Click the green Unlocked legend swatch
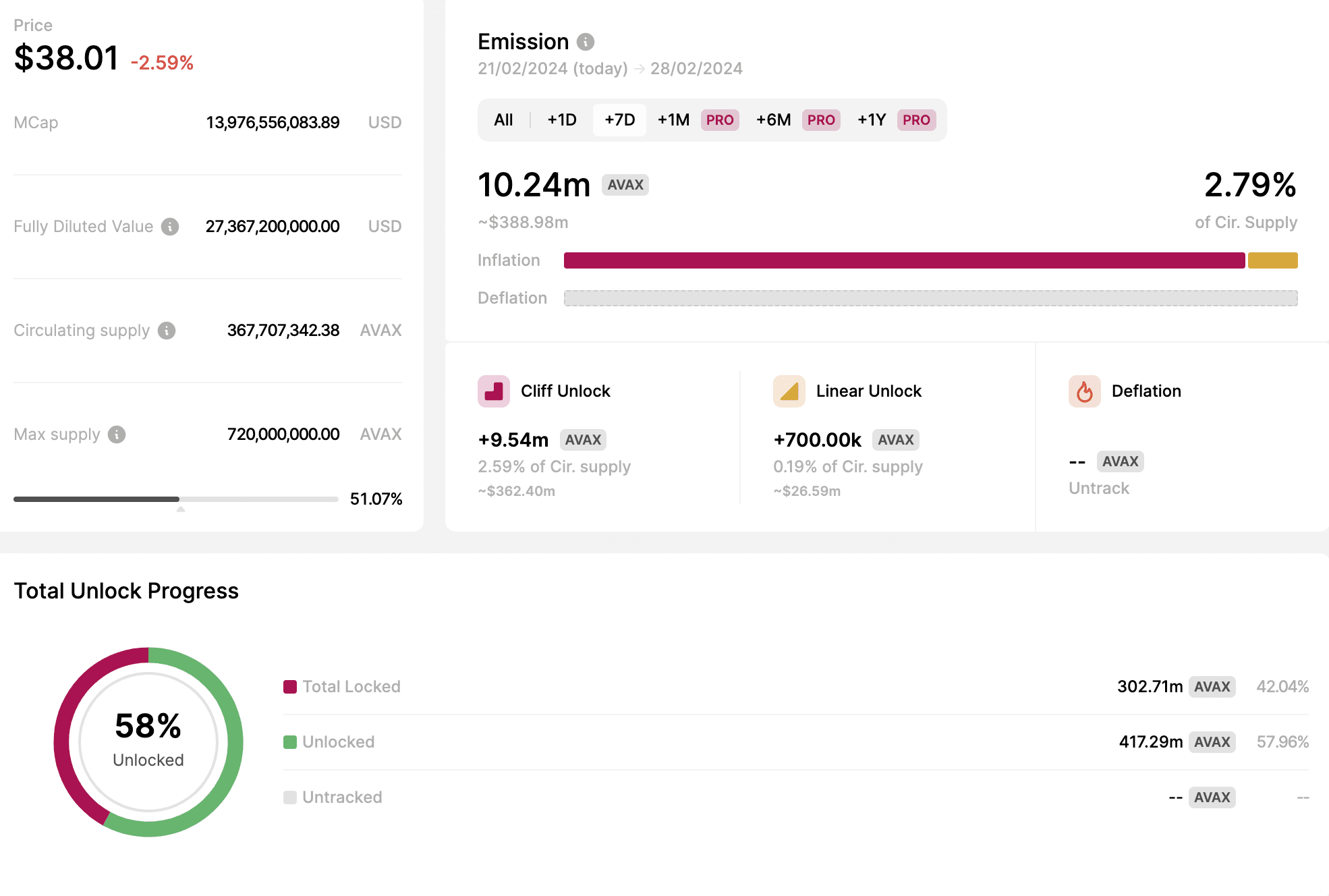1329x896 pixels. pyautogui.click(x=290, y=742)
